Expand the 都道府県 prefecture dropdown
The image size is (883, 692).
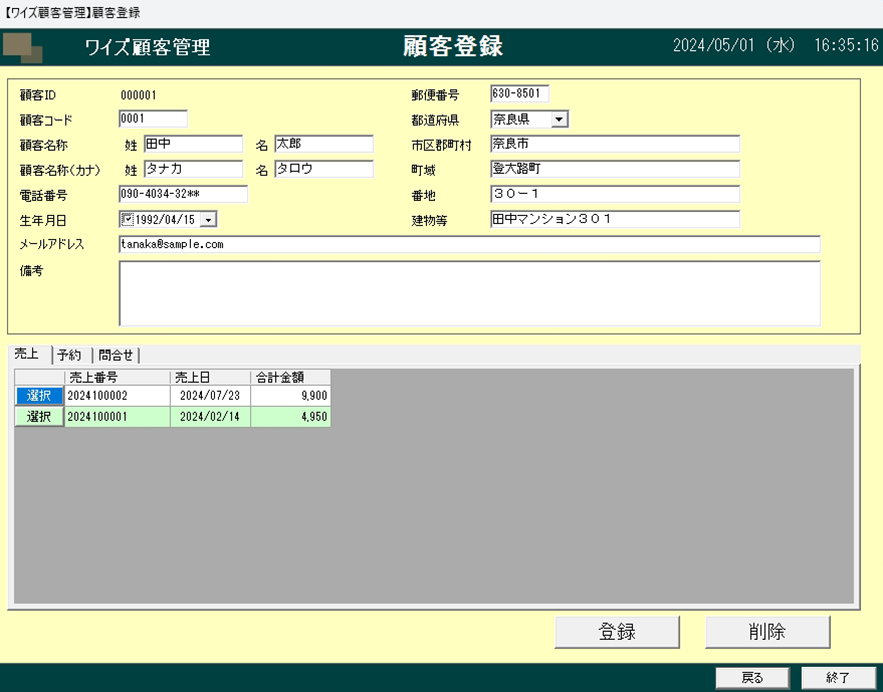(559, 120)
